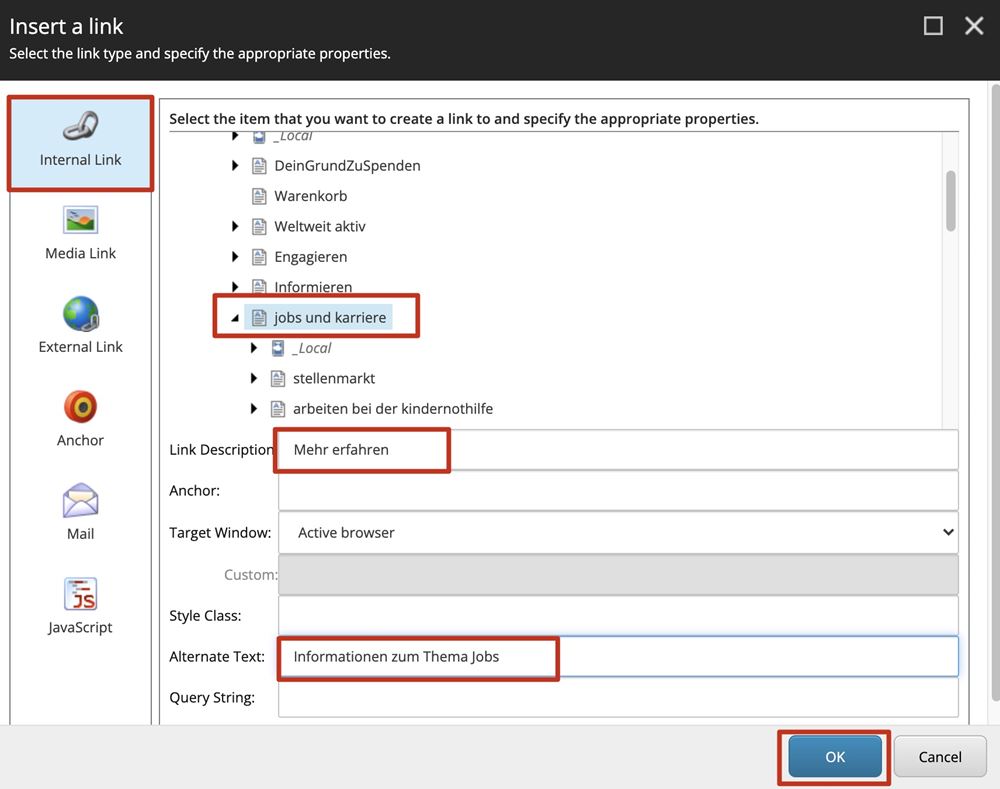This screenshot has height=789, width=1000.
Task: Click the stellenmarkt page icon
Action: click(x=279, y=379)
